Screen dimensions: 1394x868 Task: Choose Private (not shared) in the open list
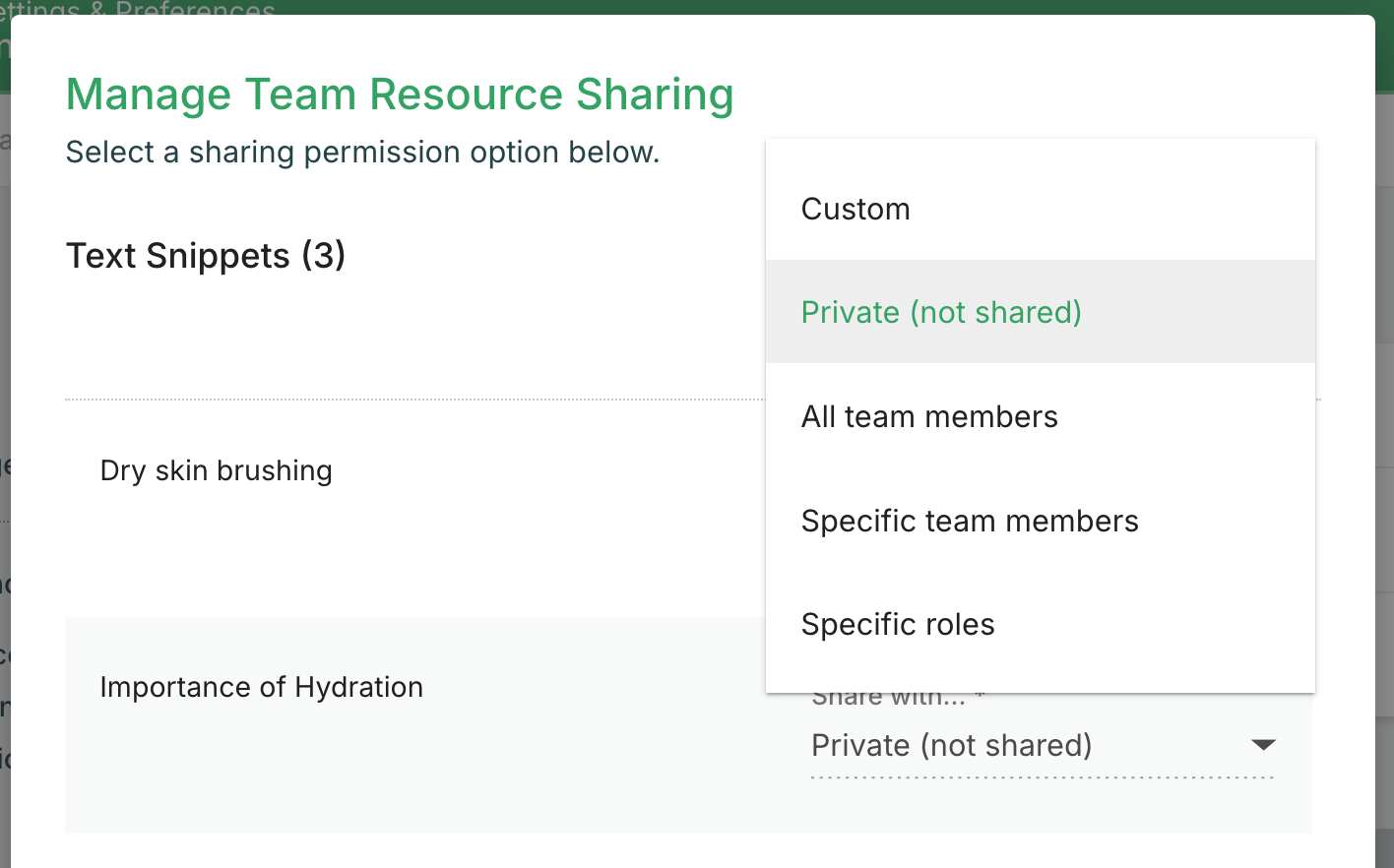tap(941, 312)
